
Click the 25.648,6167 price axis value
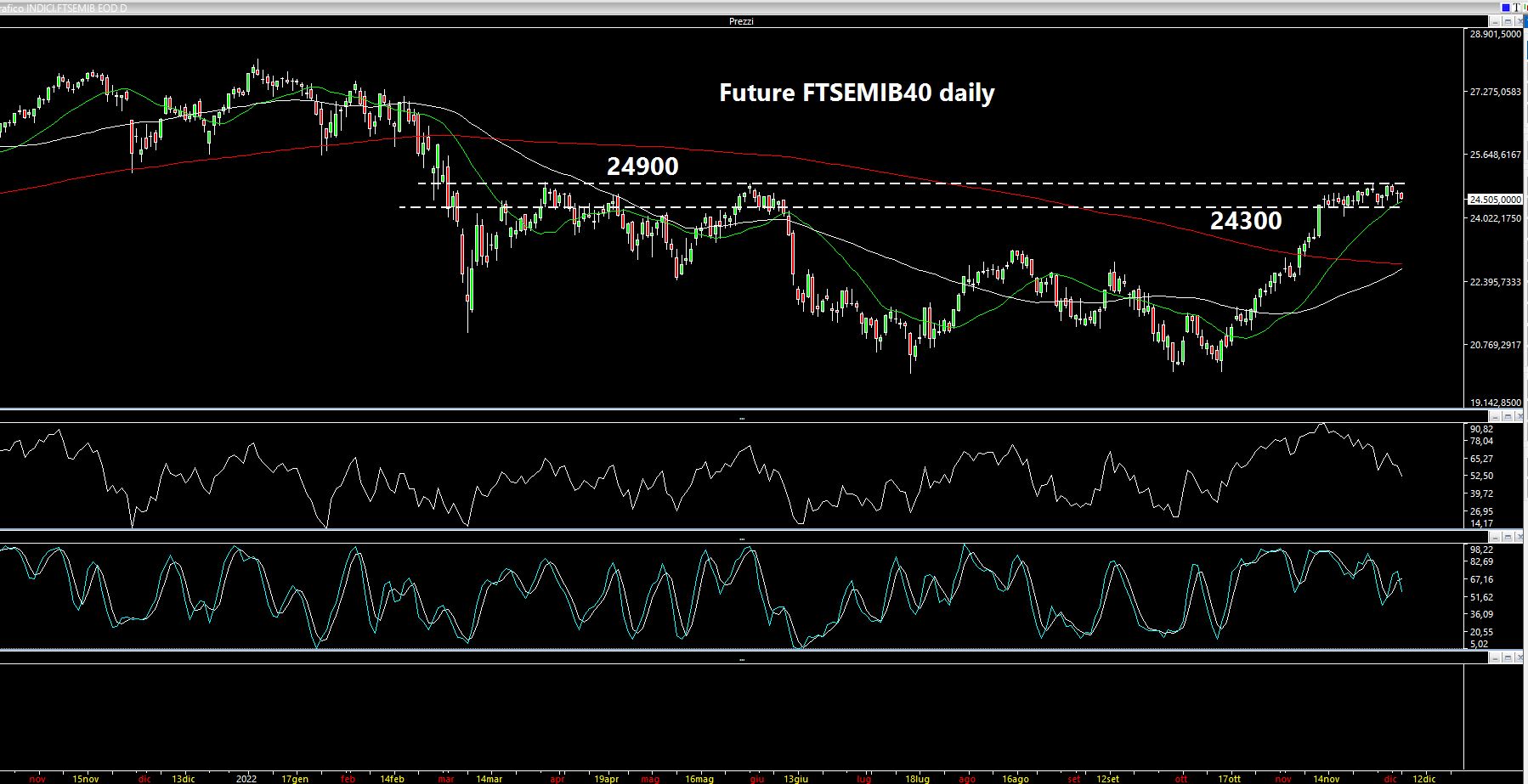click(x=1496, y=155)
